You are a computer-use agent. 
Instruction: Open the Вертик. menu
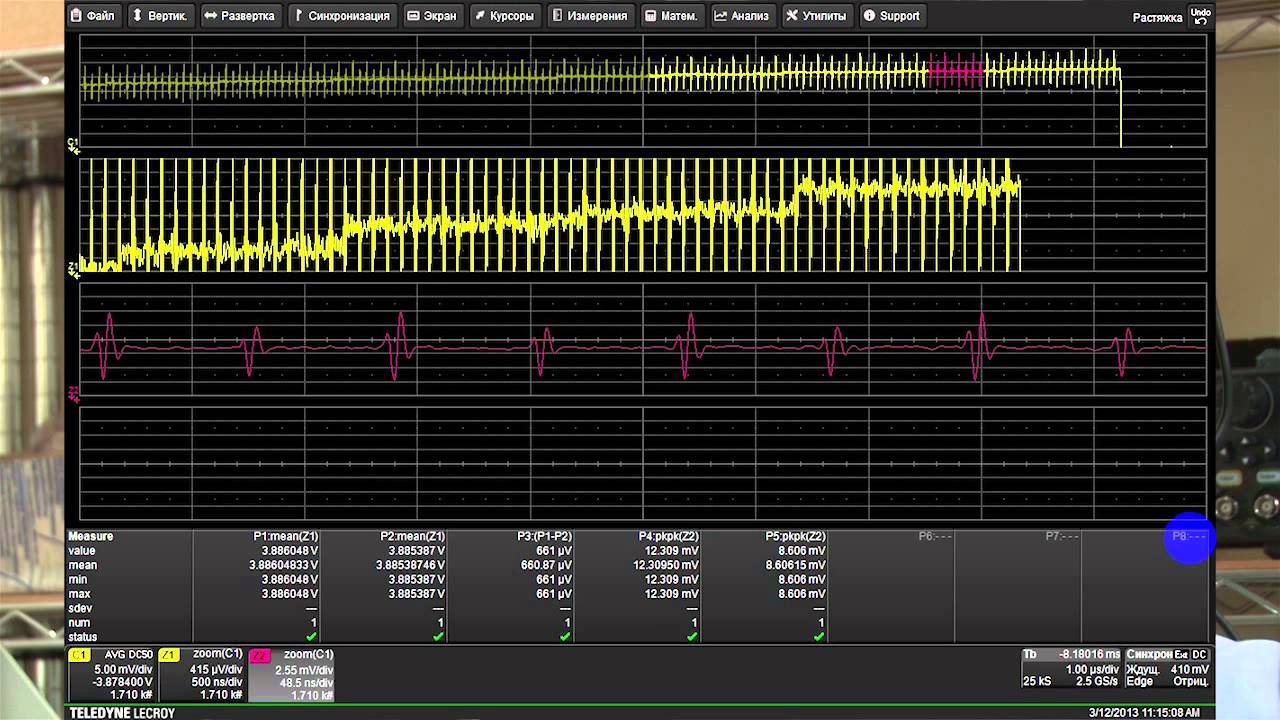click(x=160, y=16)
